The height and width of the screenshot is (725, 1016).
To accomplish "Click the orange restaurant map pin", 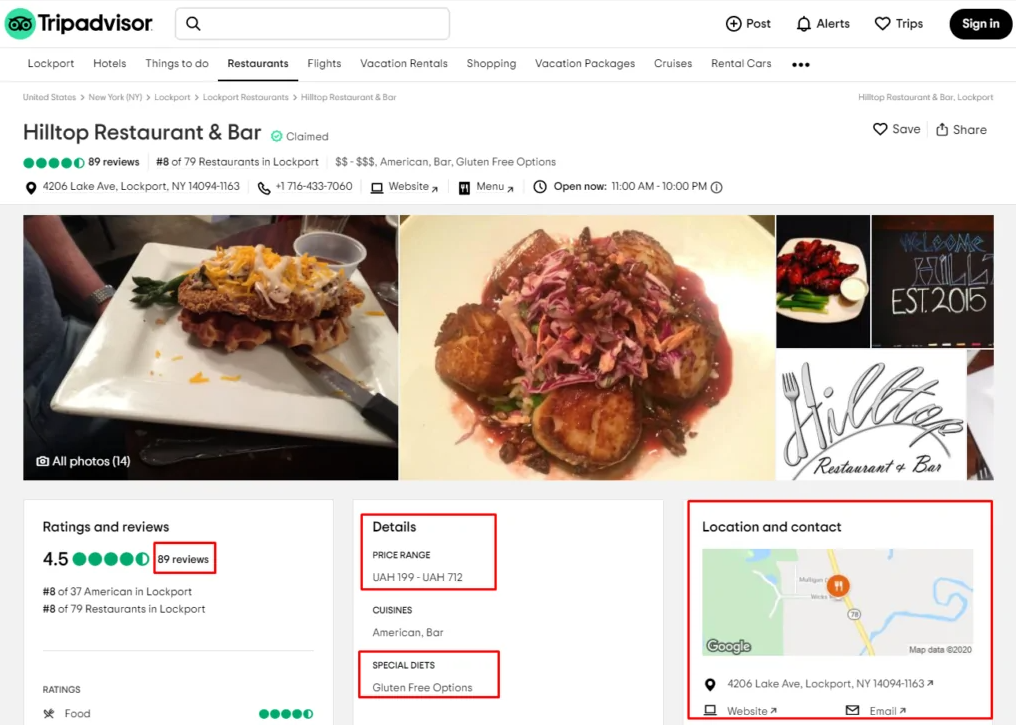I will (x=838, y=586).
